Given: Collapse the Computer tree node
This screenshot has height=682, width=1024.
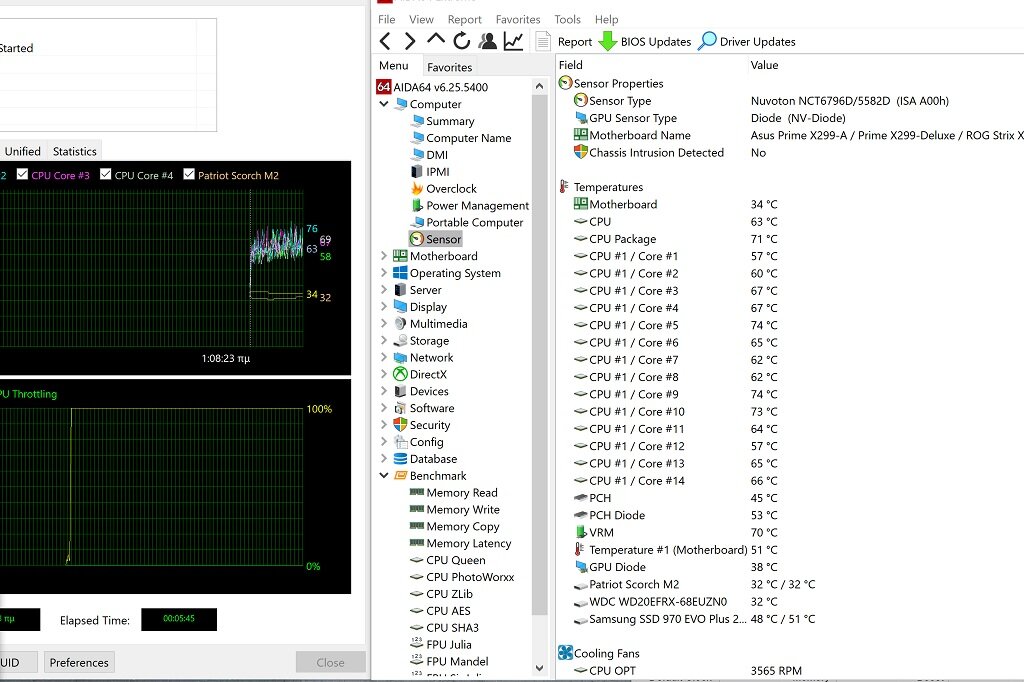Looking at the screenshot, I should [384, 104].
